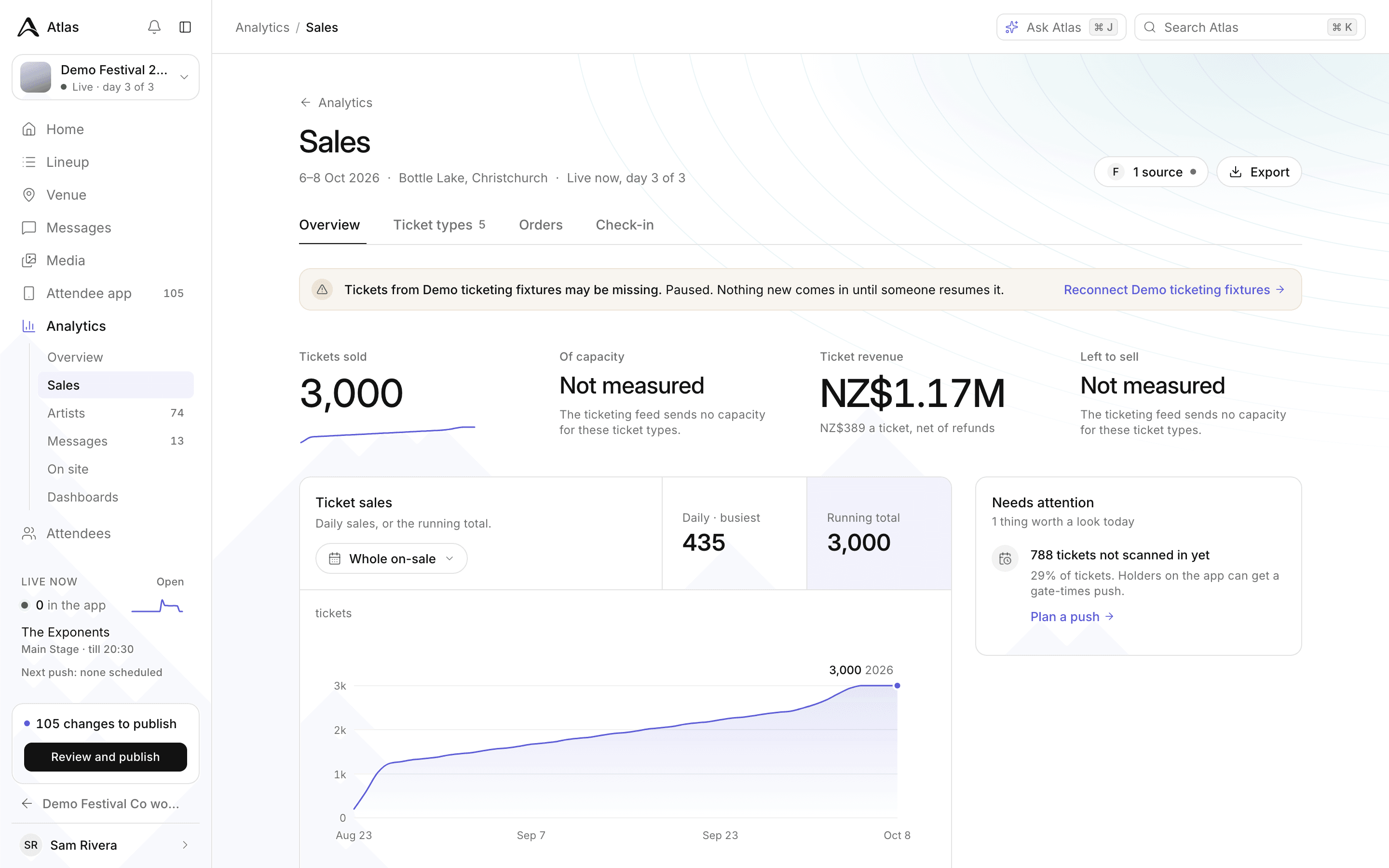Open Dashboards under Analytics
1389x868 pixels.
pos(115,497)
